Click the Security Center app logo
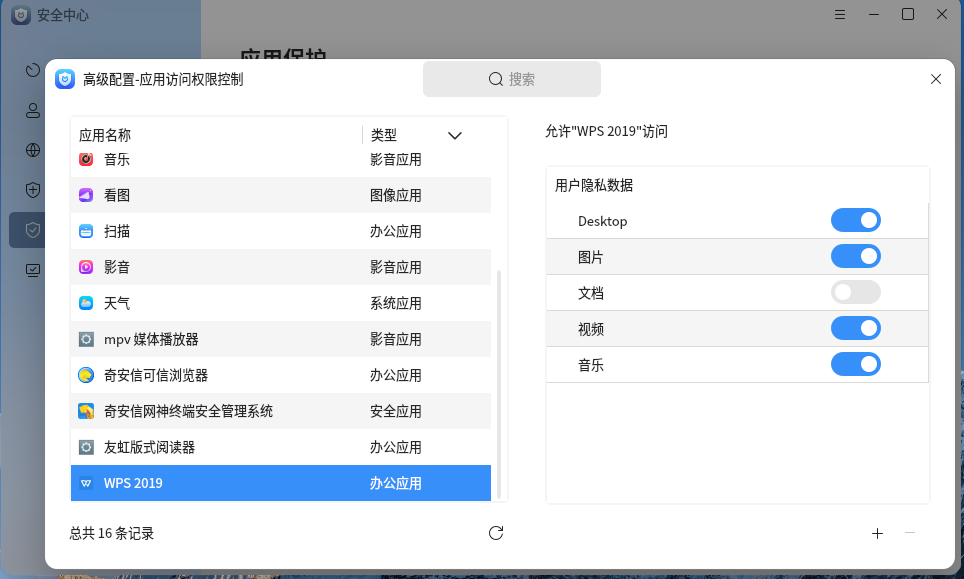The width and height of the screenshot is (964, 579). tap(21, 15)
